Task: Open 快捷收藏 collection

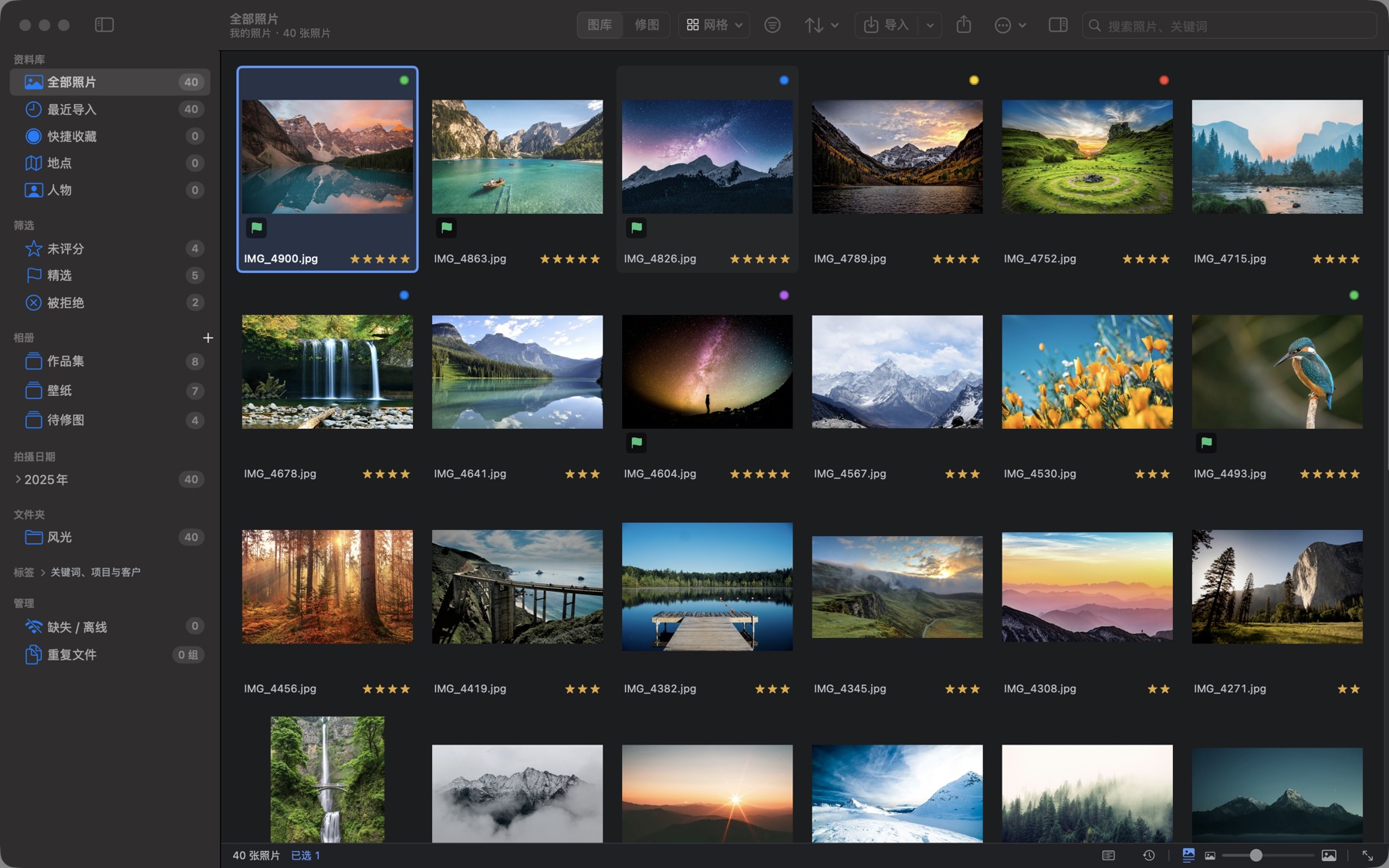Action: point(110,136)
